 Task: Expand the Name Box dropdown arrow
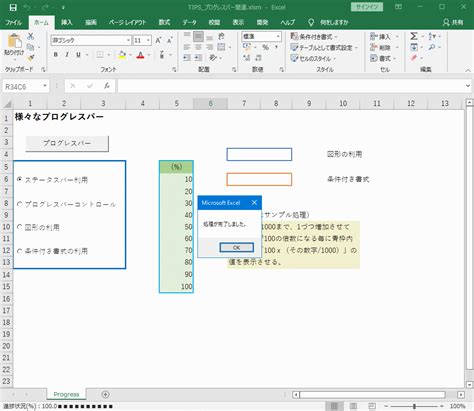point(45,86)
